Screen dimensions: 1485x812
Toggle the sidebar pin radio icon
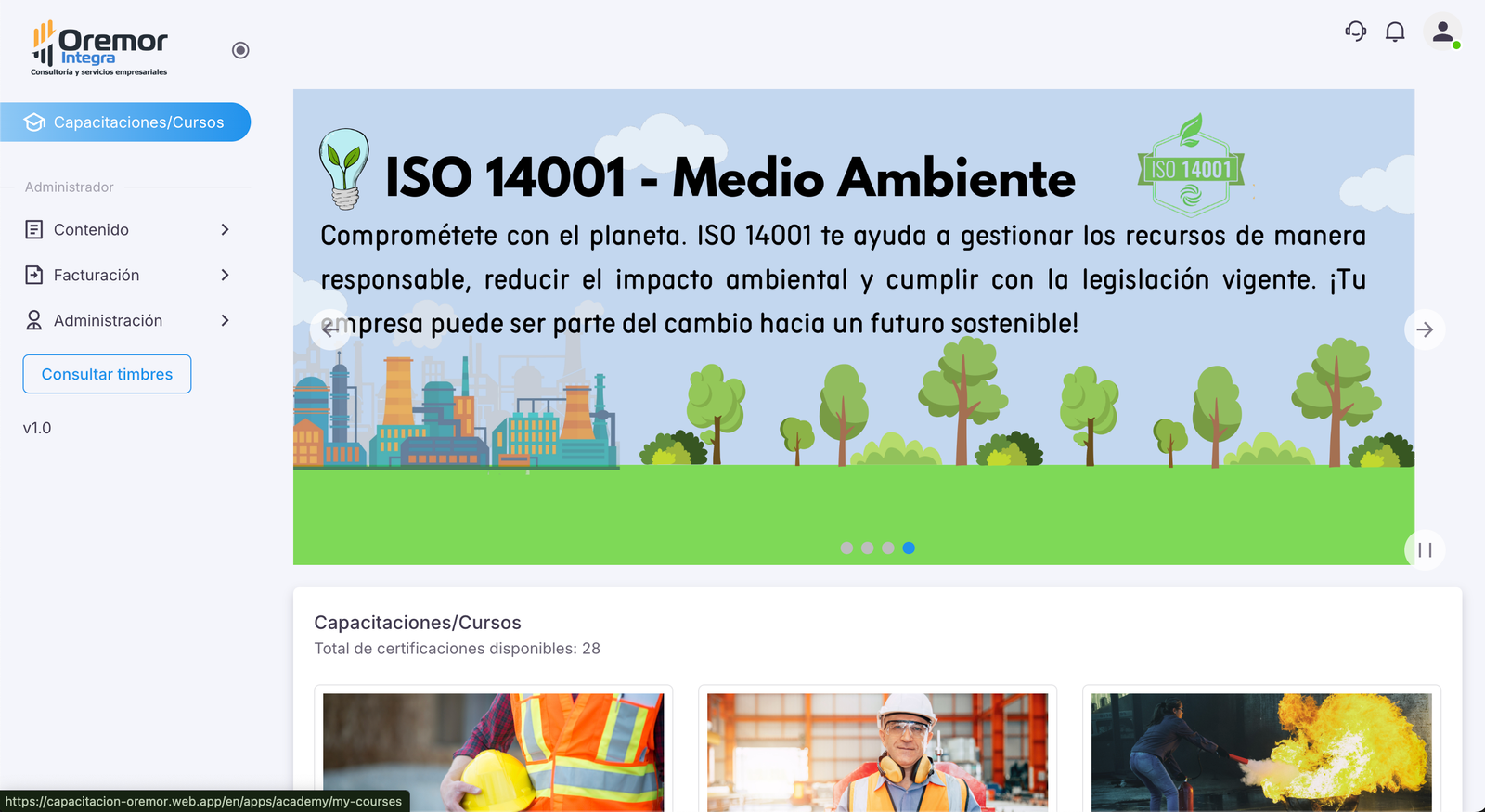tap(240, 50)
